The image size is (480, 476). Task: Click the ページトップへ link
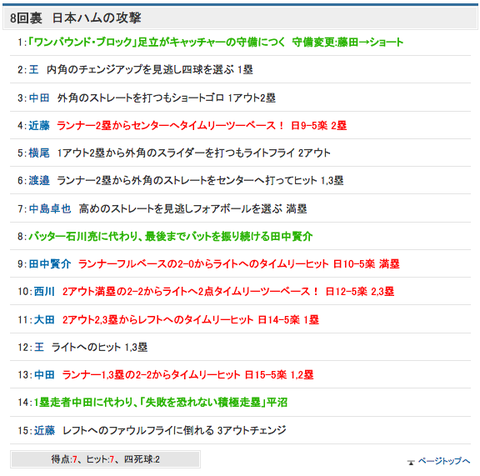[444, 461]
